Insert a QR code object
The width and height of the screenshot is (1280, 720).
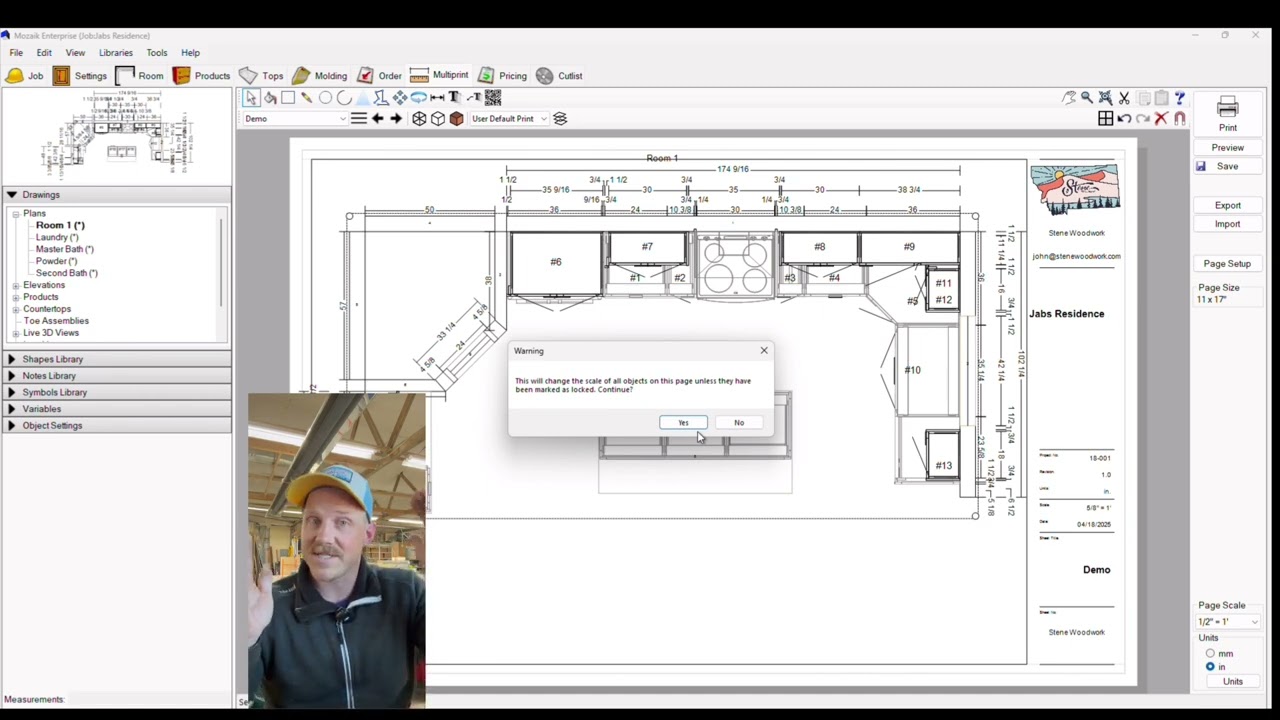pos(493,97)
